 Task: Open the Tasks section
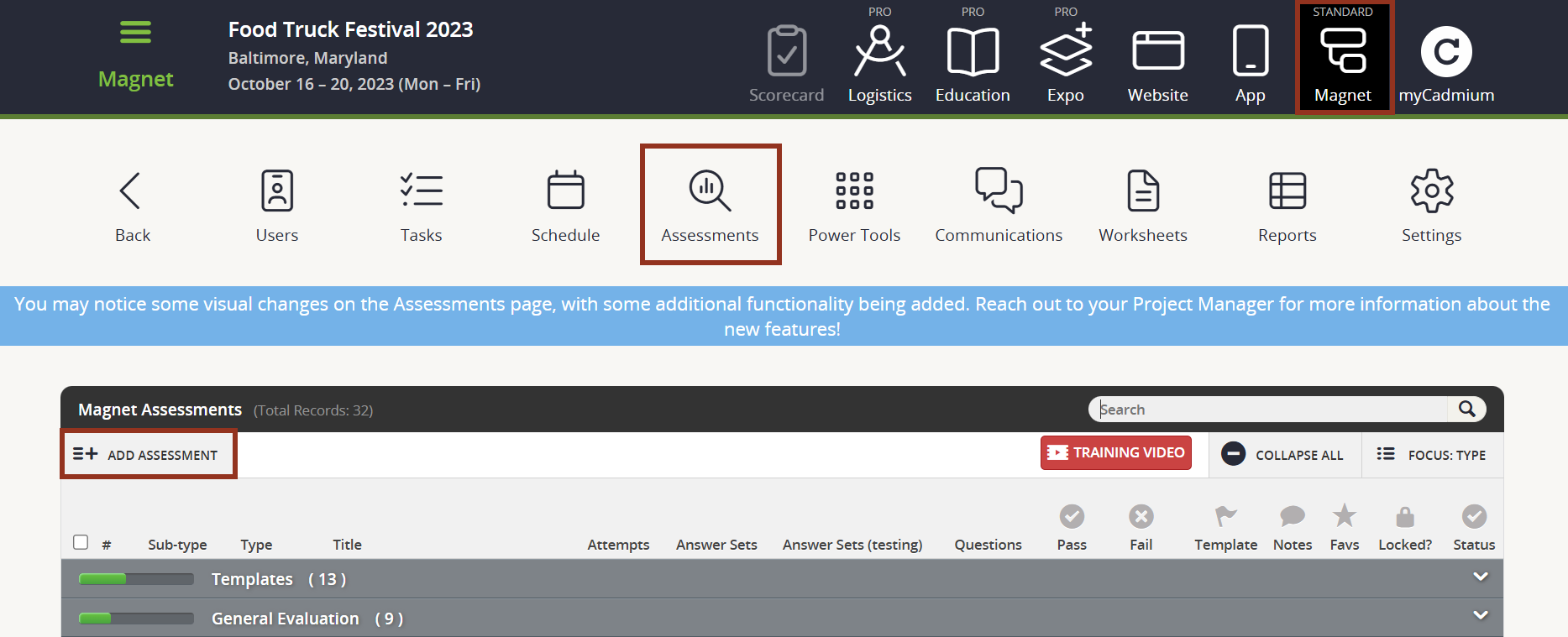(x=421, y=206)
